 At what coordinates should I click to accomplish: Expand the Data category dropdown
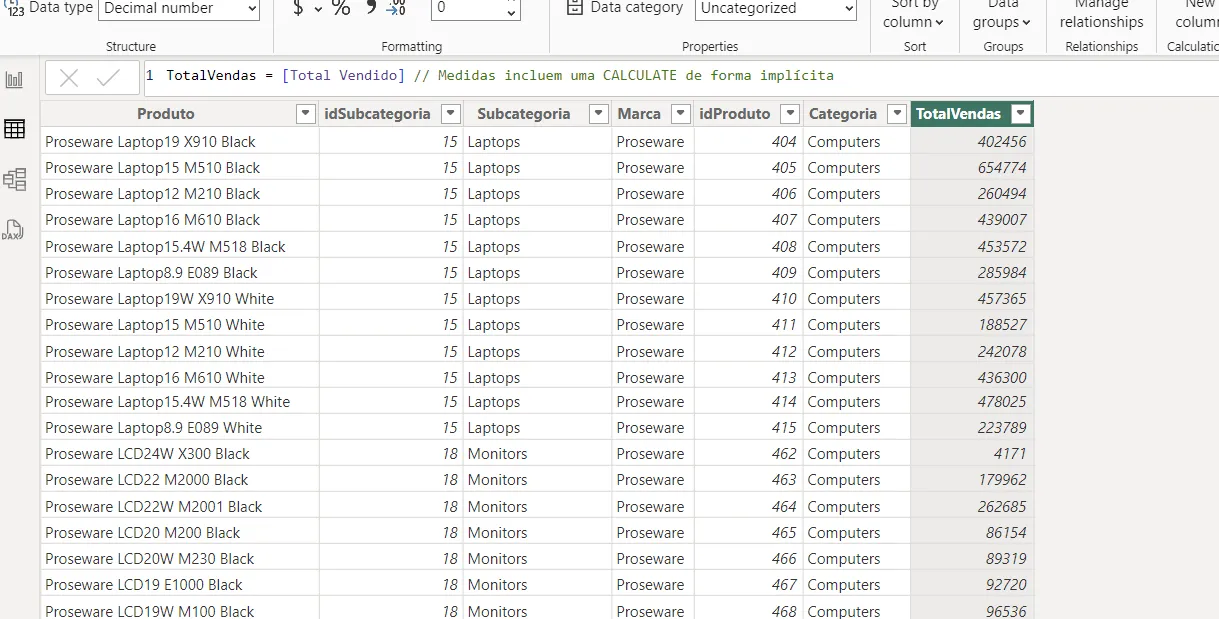776,9
